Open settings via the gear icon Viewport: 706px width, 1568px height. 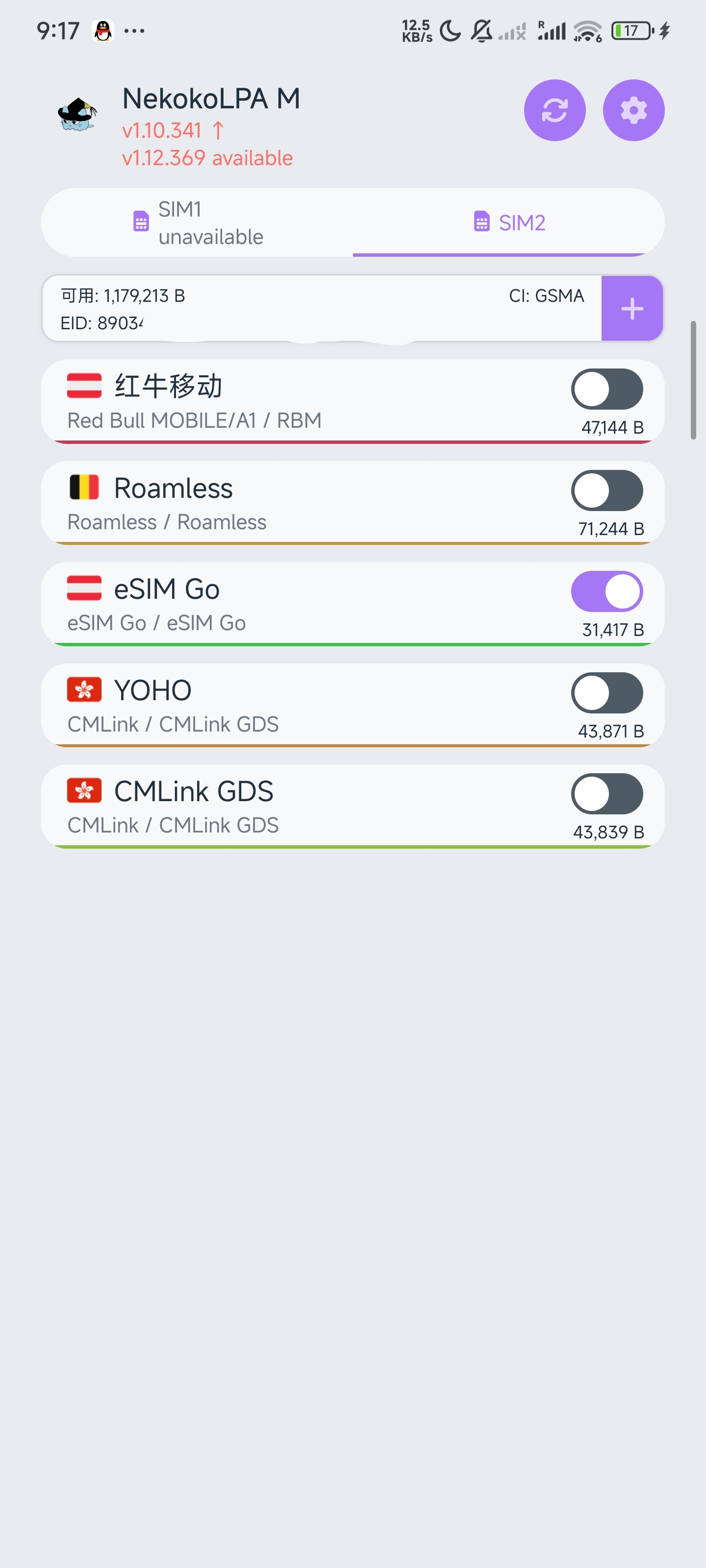(633, 110)
